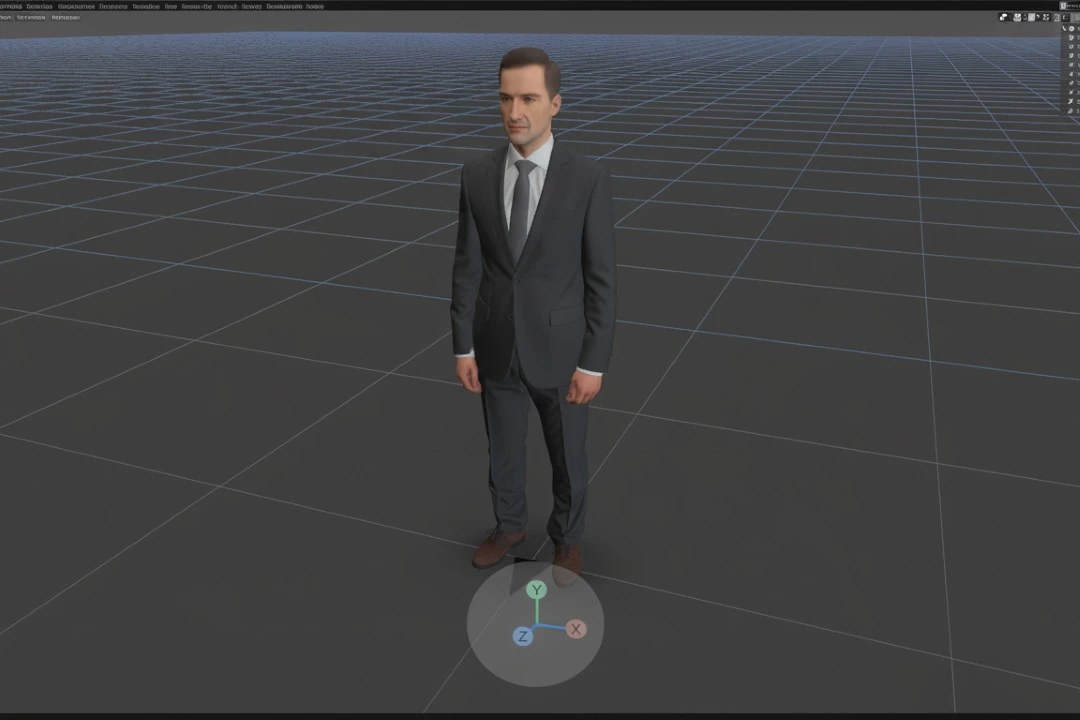The image size is (1080, 720).
Task: Open the second menu in the top menu bar
Action: 39,6
